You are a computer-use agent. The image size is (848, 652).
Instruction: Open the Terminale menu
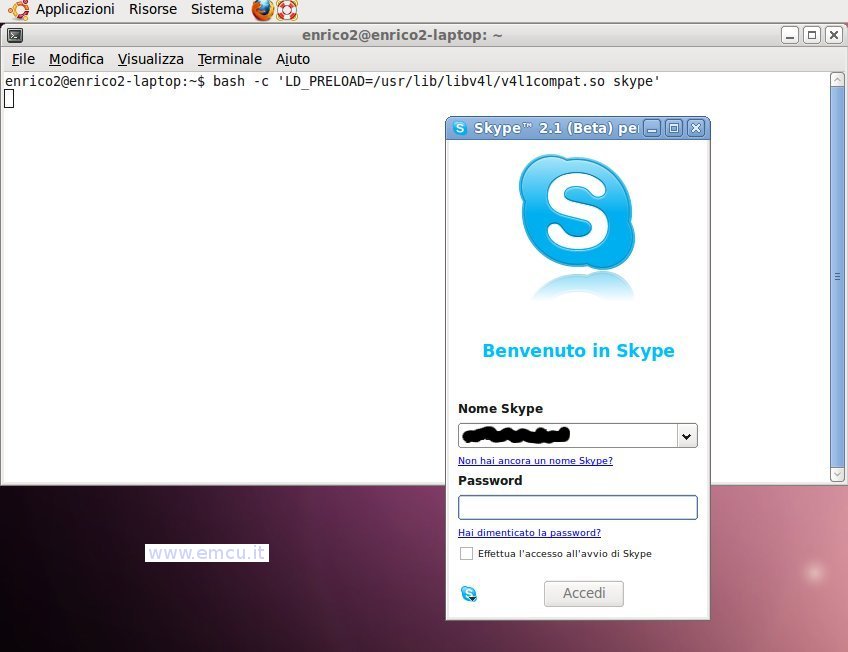coord(229,59)
